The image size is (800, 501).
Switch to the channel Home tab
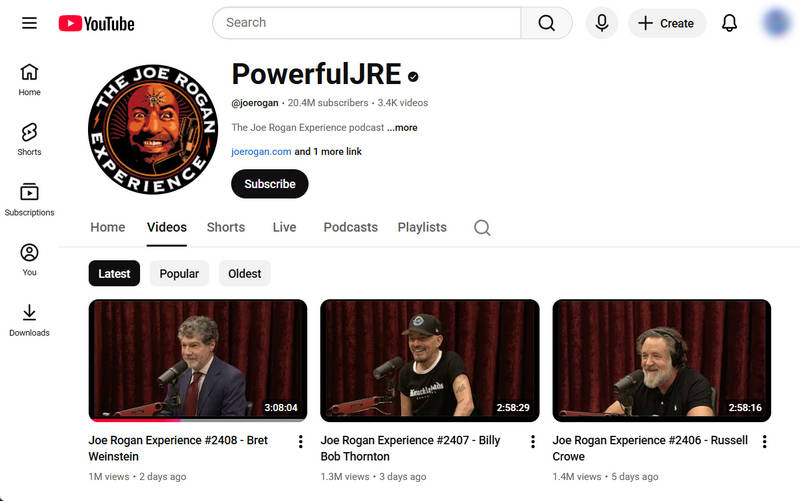(x=108, y=227)
